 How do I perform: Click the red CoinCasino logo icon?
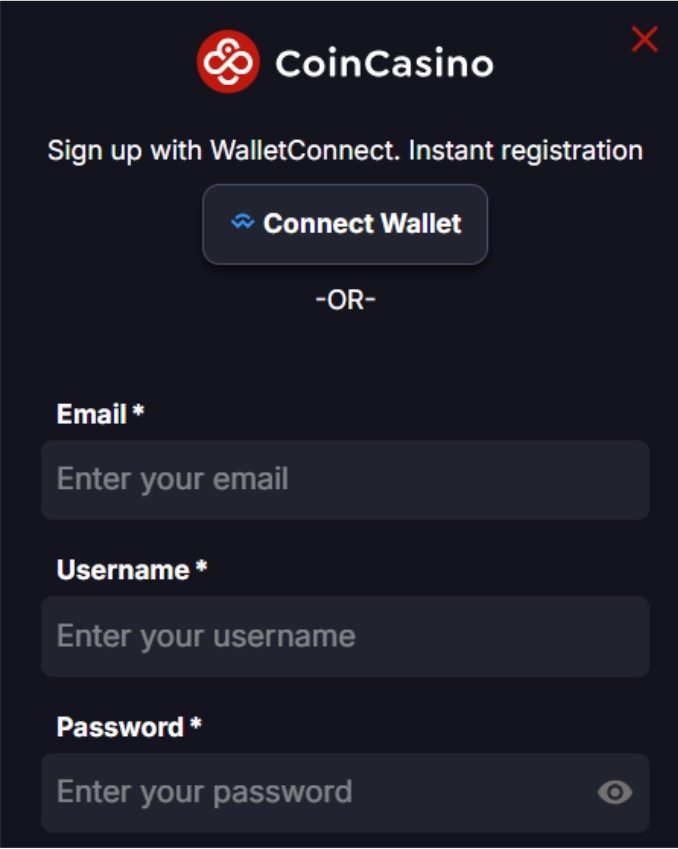[228, 62]
